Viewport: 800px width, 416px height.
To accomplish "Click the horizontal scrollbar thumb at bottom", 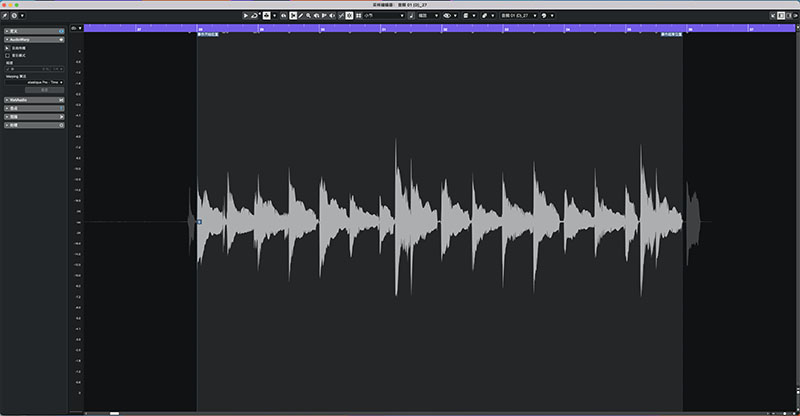I will (114, 413).
